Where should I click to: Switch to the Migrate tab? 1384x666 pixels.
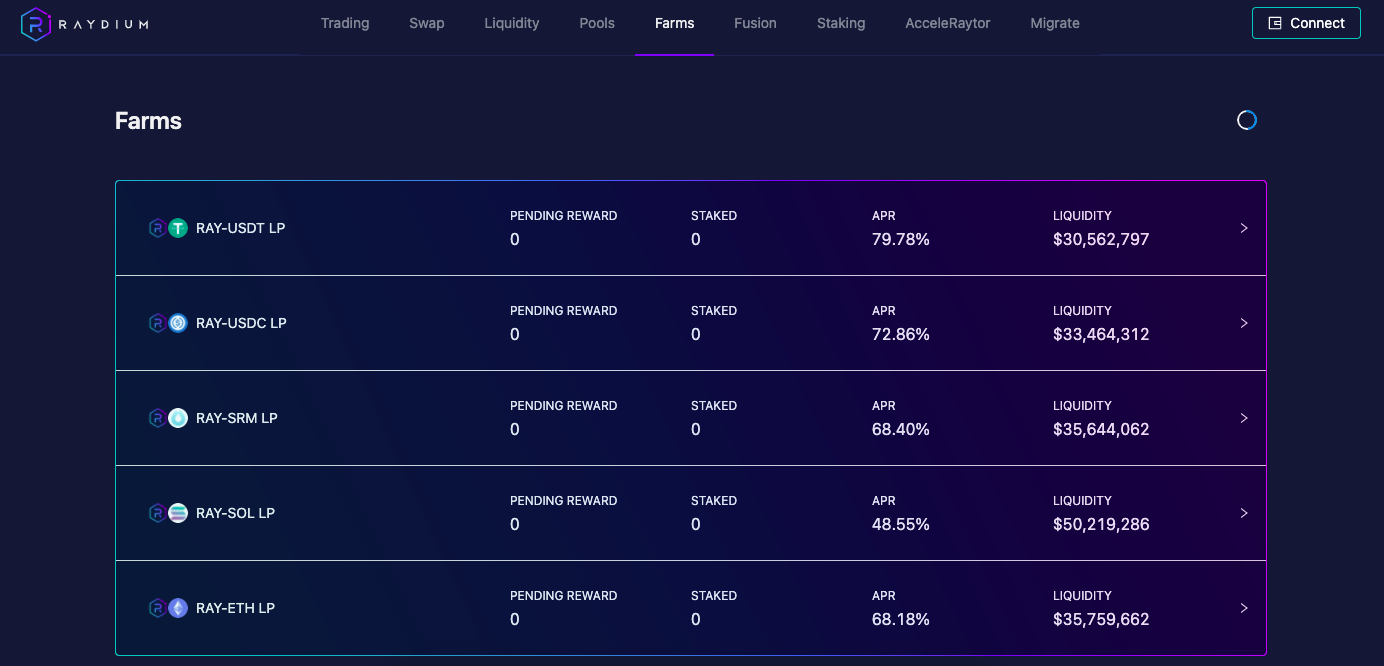pos(1055,23)
